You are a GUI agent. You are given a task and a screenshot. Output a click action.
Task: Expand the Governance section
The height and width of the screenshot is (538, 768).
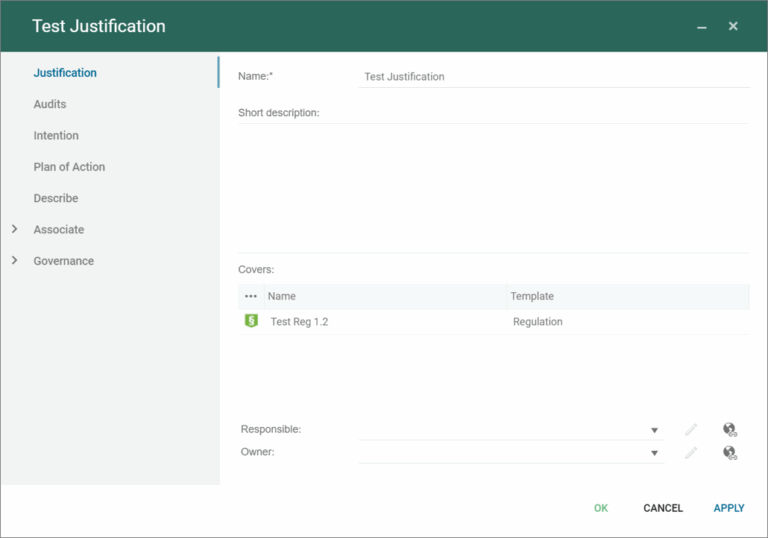(x=14, y=261)
